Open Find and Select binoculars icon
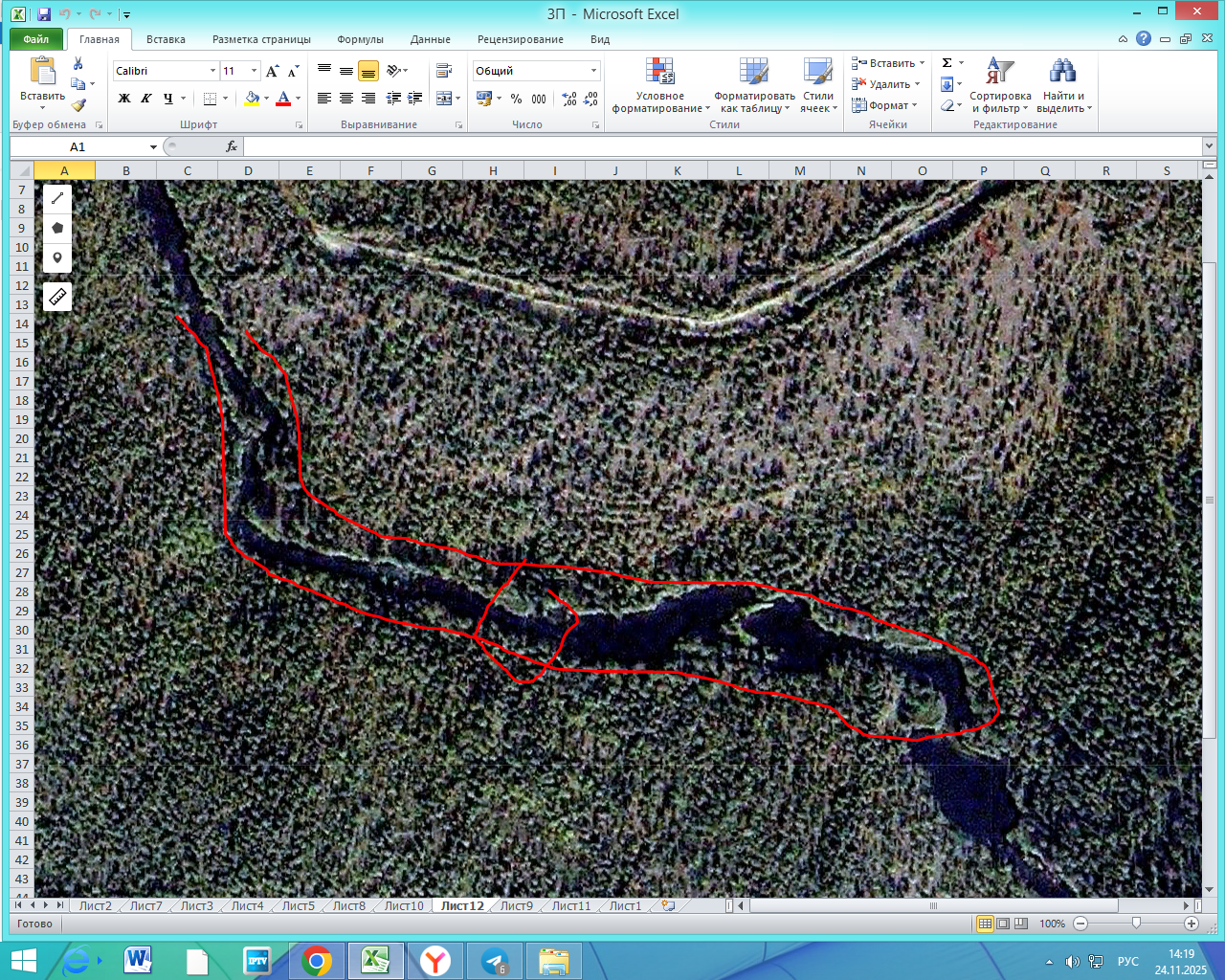This screenshot has height=980, width=1225. 1062,72
